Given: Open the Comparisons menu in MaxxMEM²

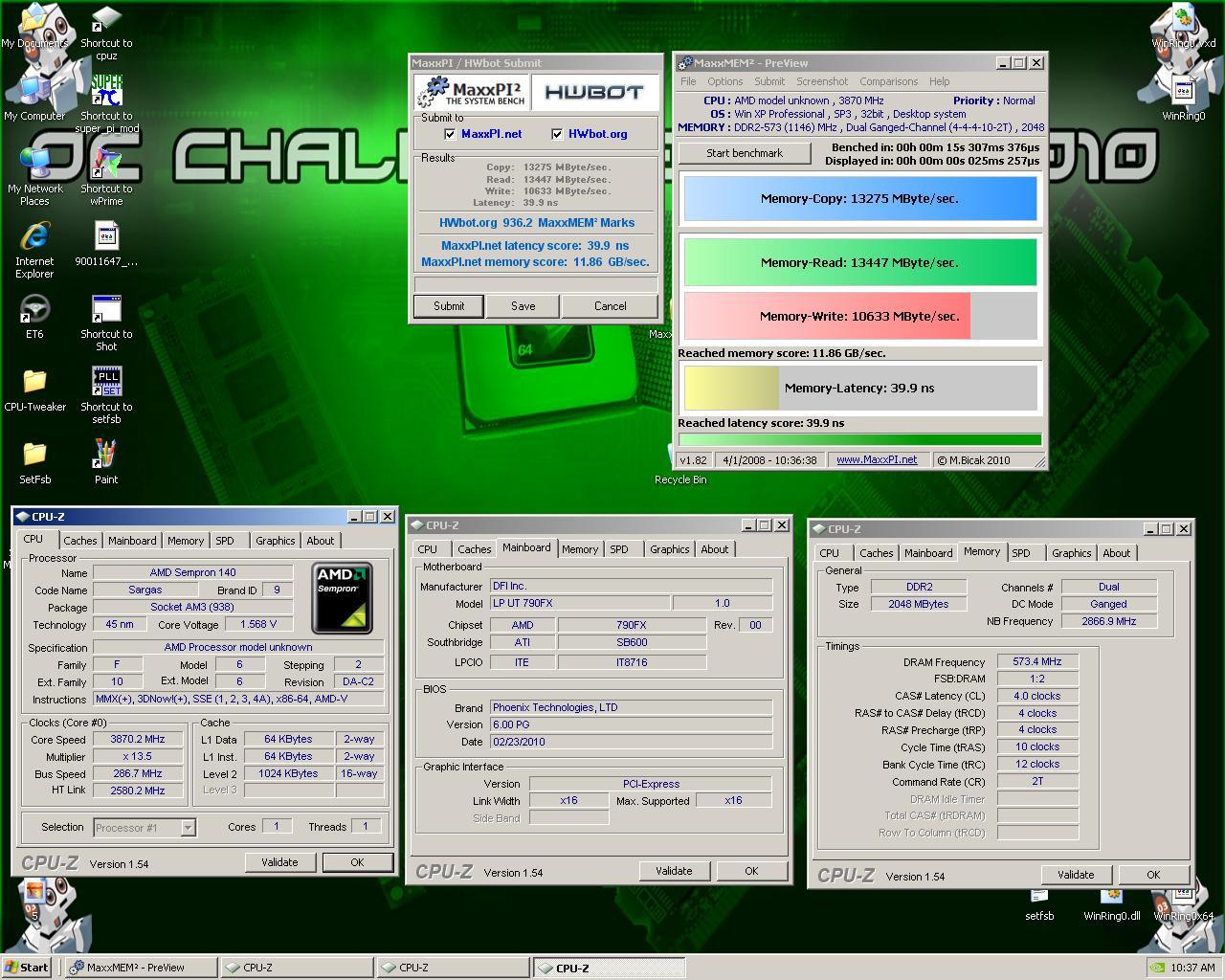Looking at the screenshot, I should 889,82.
